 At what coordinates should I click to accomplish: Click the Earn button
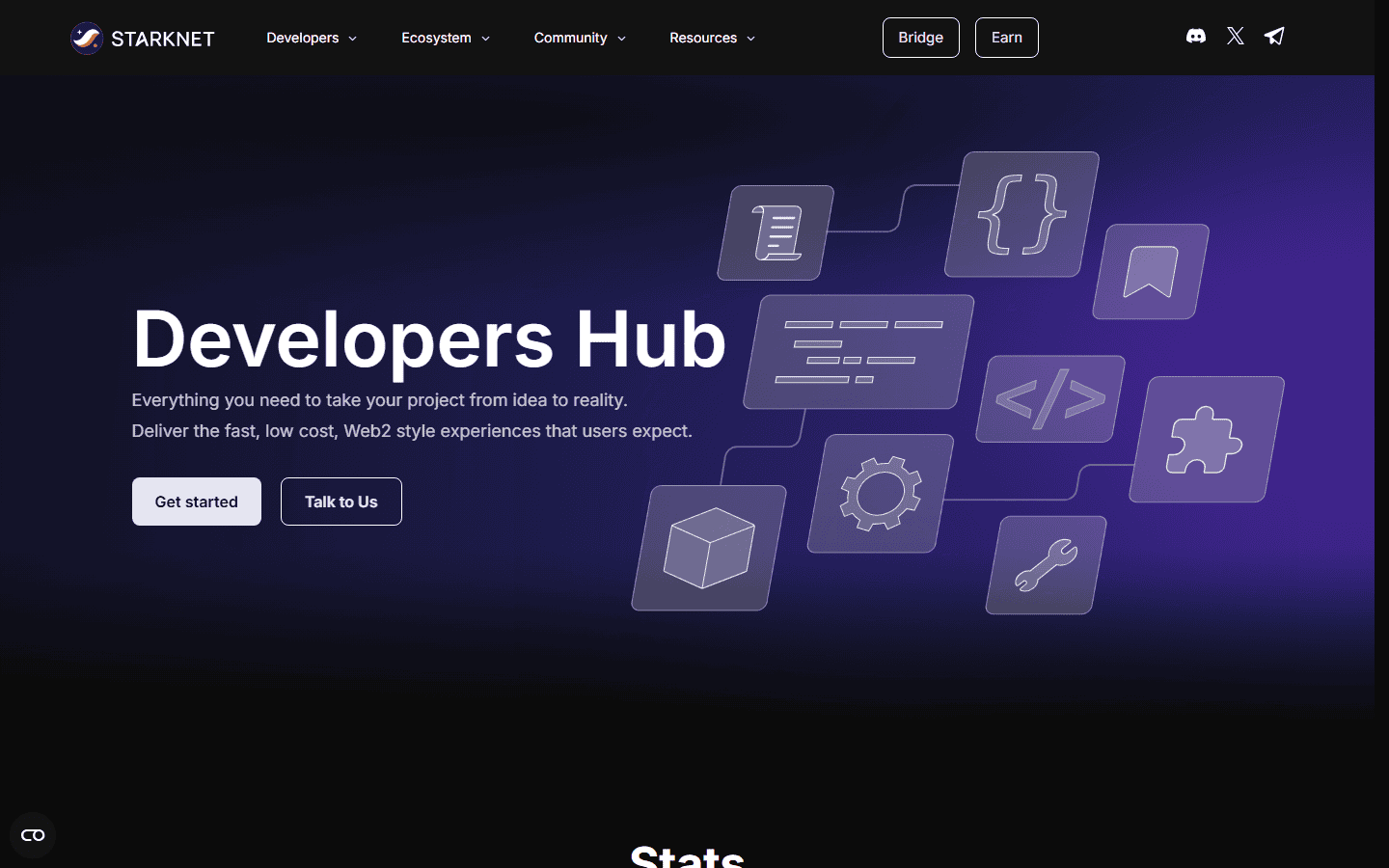pos(1007,38)
